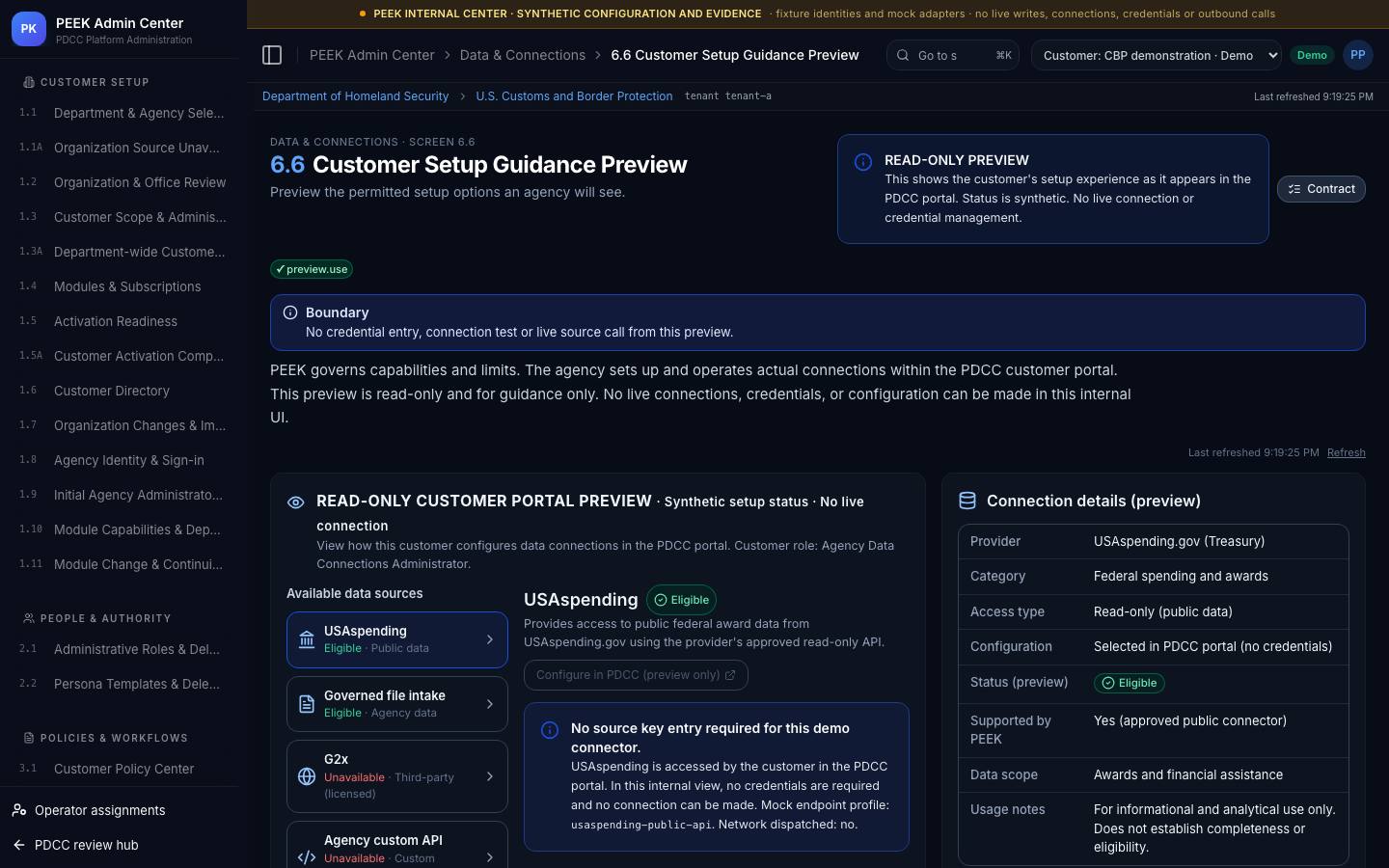
Task: Open Customer Policy Center sidebar item
Action: pyautogui.click(x=123, y=769)
